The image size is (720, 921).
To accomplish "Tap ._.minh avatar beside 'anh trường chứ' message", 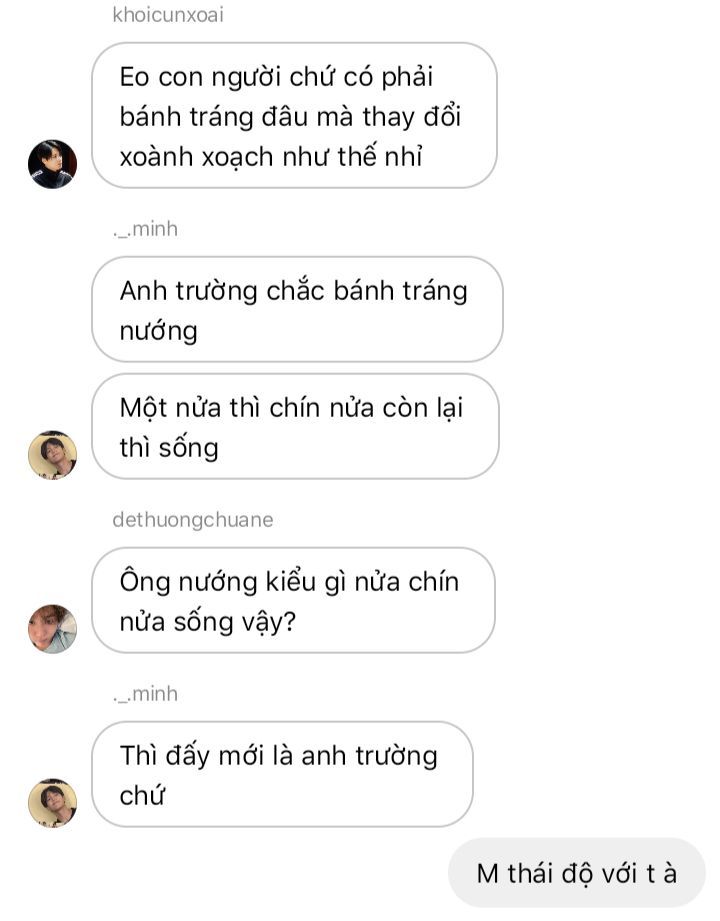I will pos(52,803).
